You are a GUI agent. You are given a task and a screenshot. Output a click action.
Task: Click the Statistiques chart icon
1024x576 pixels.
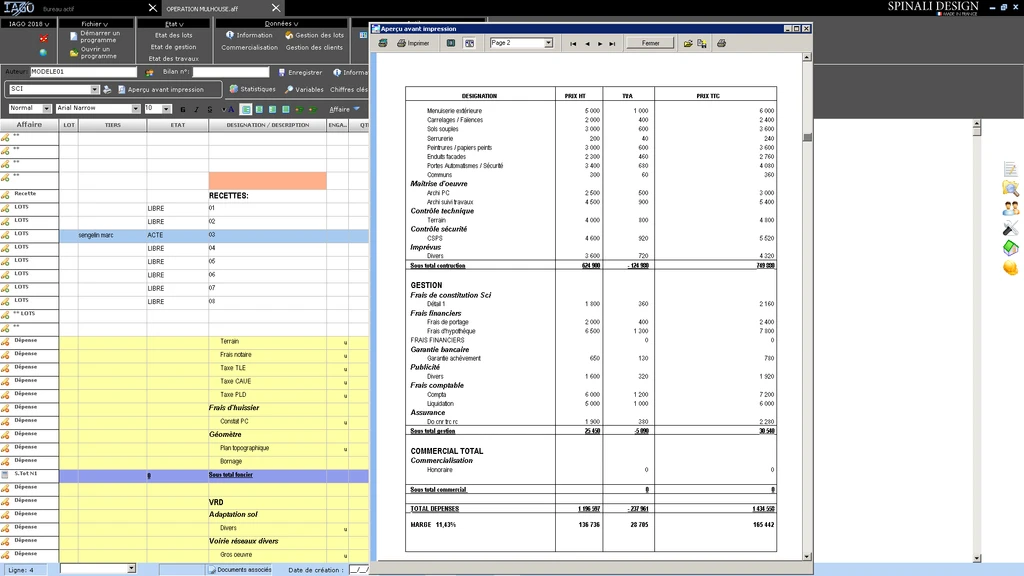pyautogui.click(x=233, y=89)
